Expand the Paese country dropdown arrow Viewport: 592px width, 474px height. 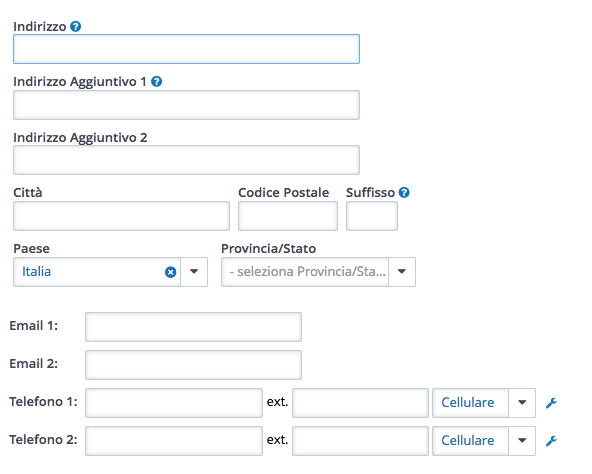pyautogui.click(x=194, y=272)
